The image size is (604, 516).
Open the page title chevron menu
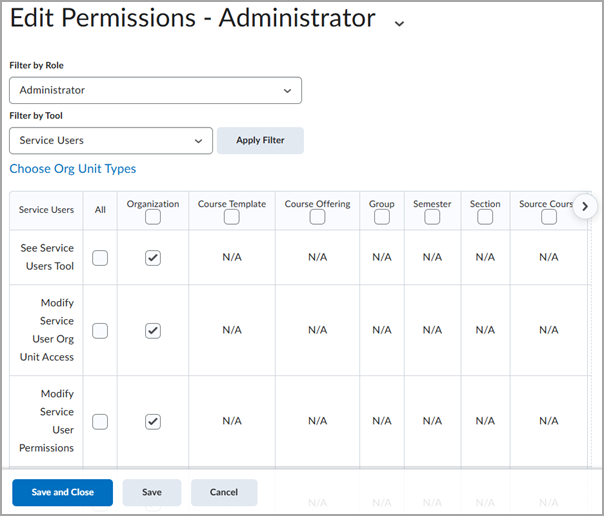point(399,23)
